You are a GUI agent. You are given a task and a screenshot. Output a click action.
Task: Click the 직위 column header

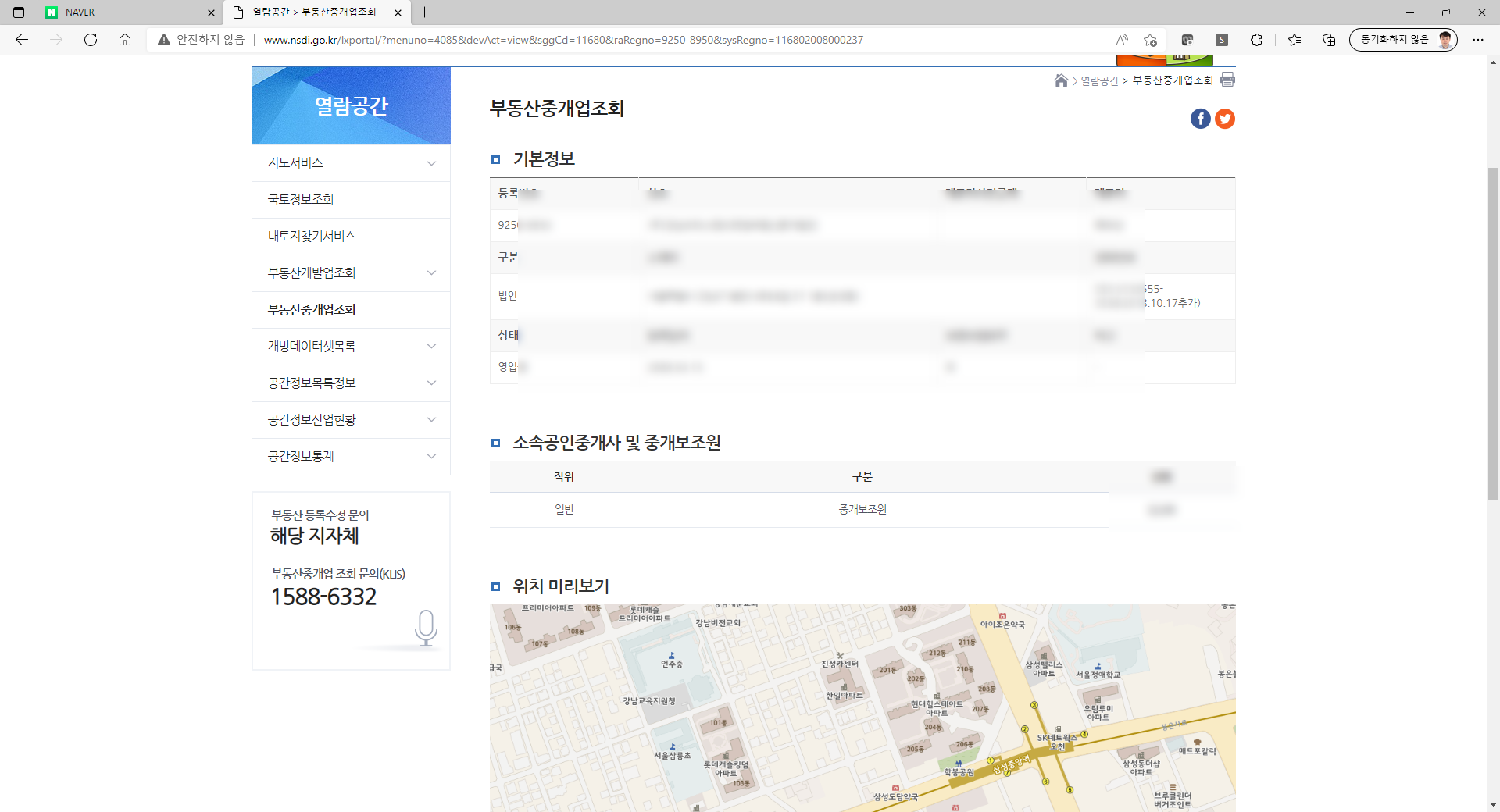click(564, 477)
